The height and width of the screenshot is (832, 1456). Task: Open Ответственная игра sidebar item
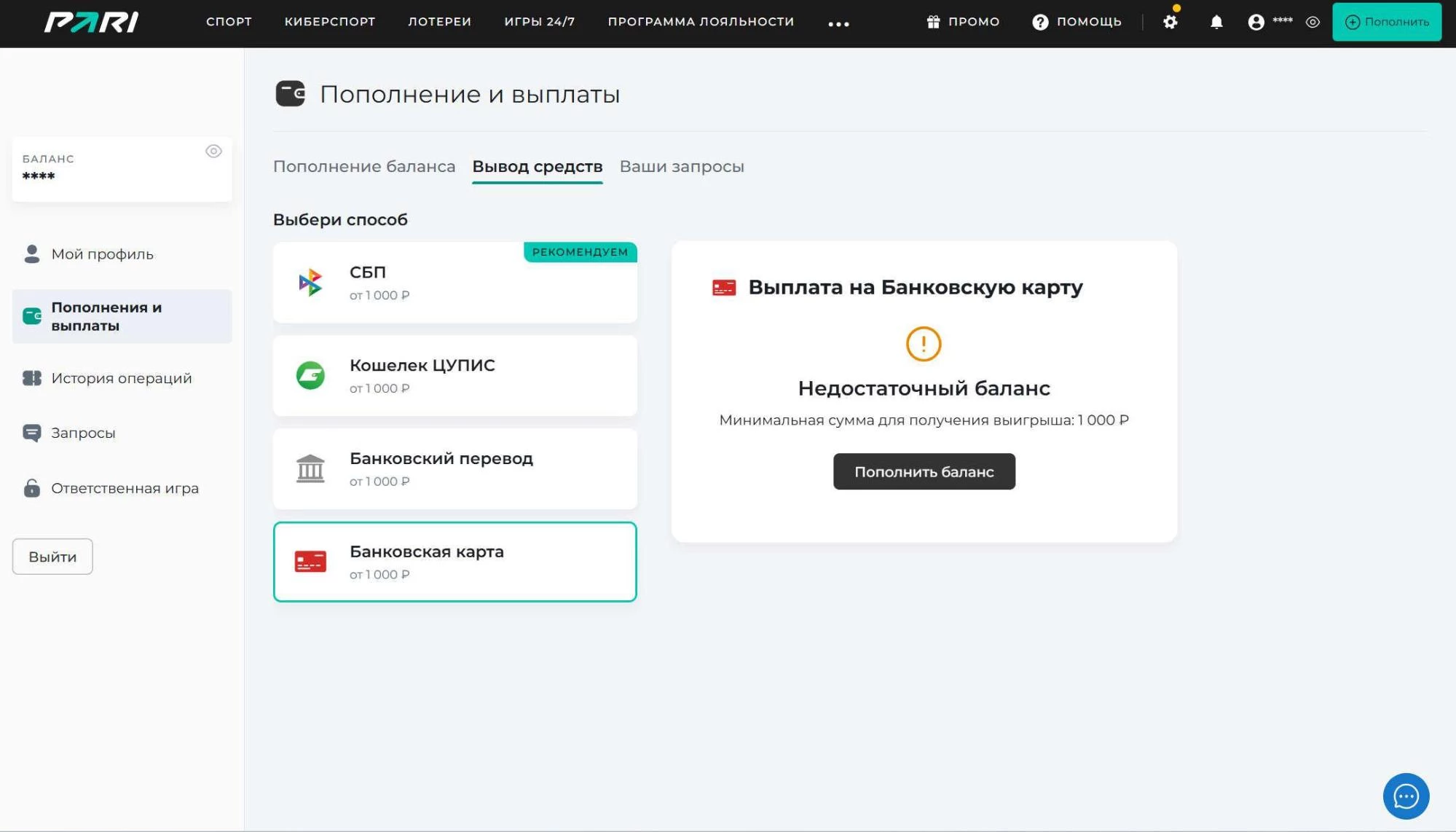pyautogui.click(x=122, y=488)
